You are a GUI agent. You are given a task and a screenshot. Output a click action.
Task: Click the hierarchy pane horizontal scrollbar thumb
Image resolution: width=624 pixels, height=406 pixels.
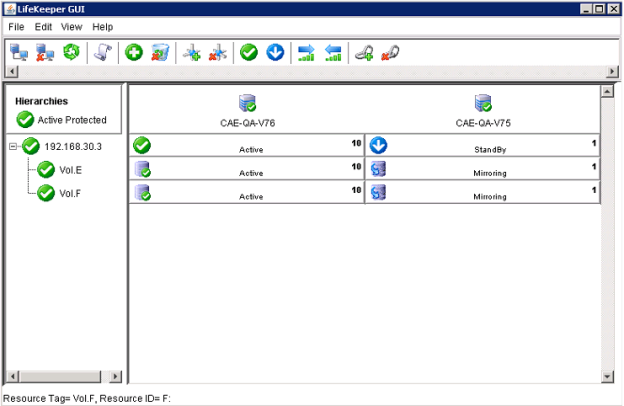(60, 376)
